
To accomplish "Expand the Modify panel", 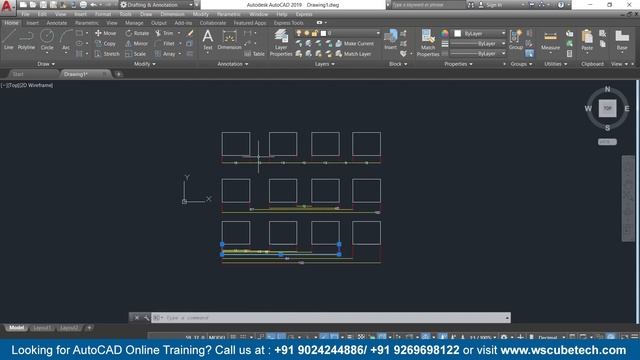I will [144, 64].
